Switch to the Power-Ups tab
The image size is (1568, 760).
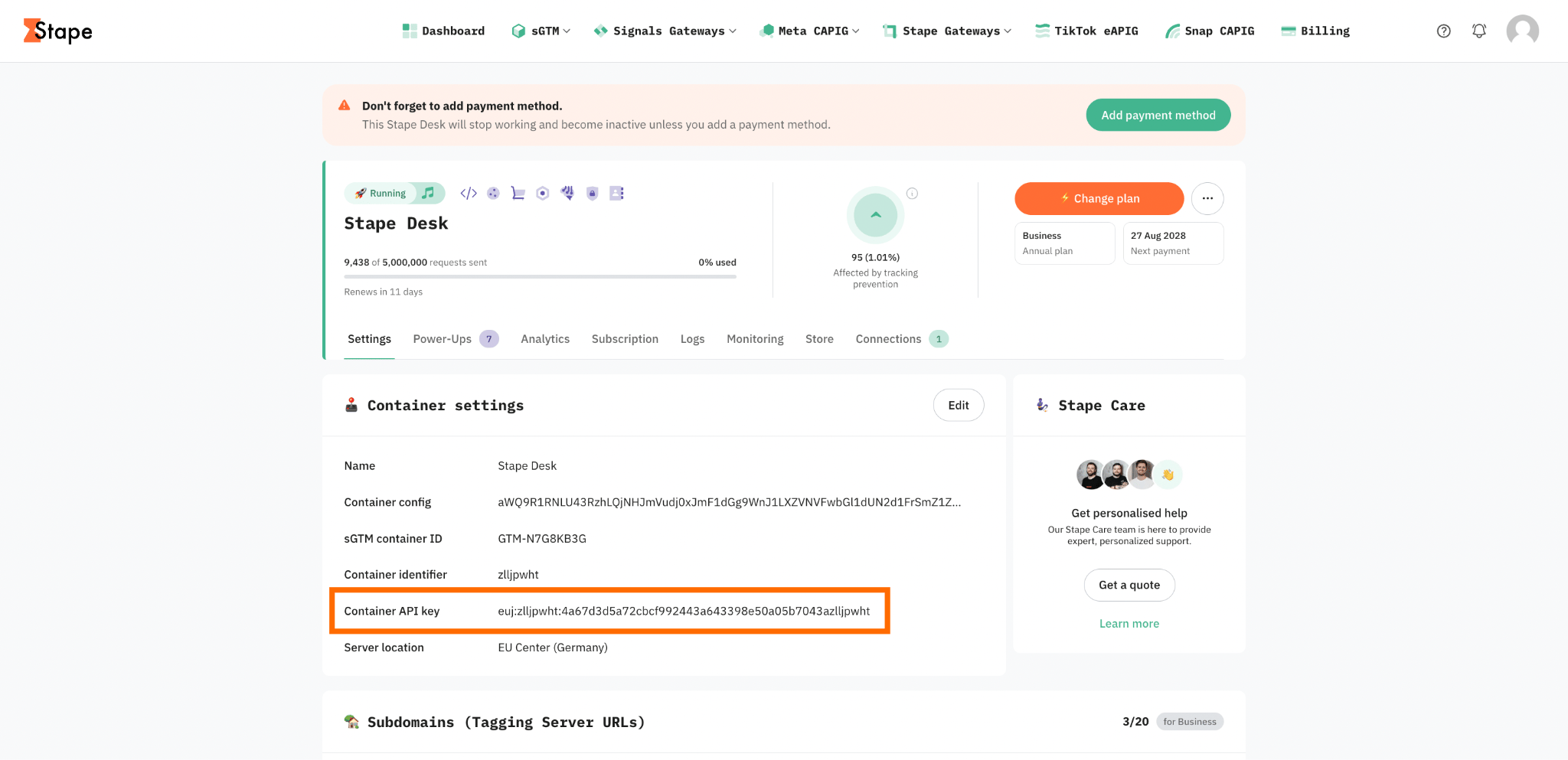[x=456, y=339]
